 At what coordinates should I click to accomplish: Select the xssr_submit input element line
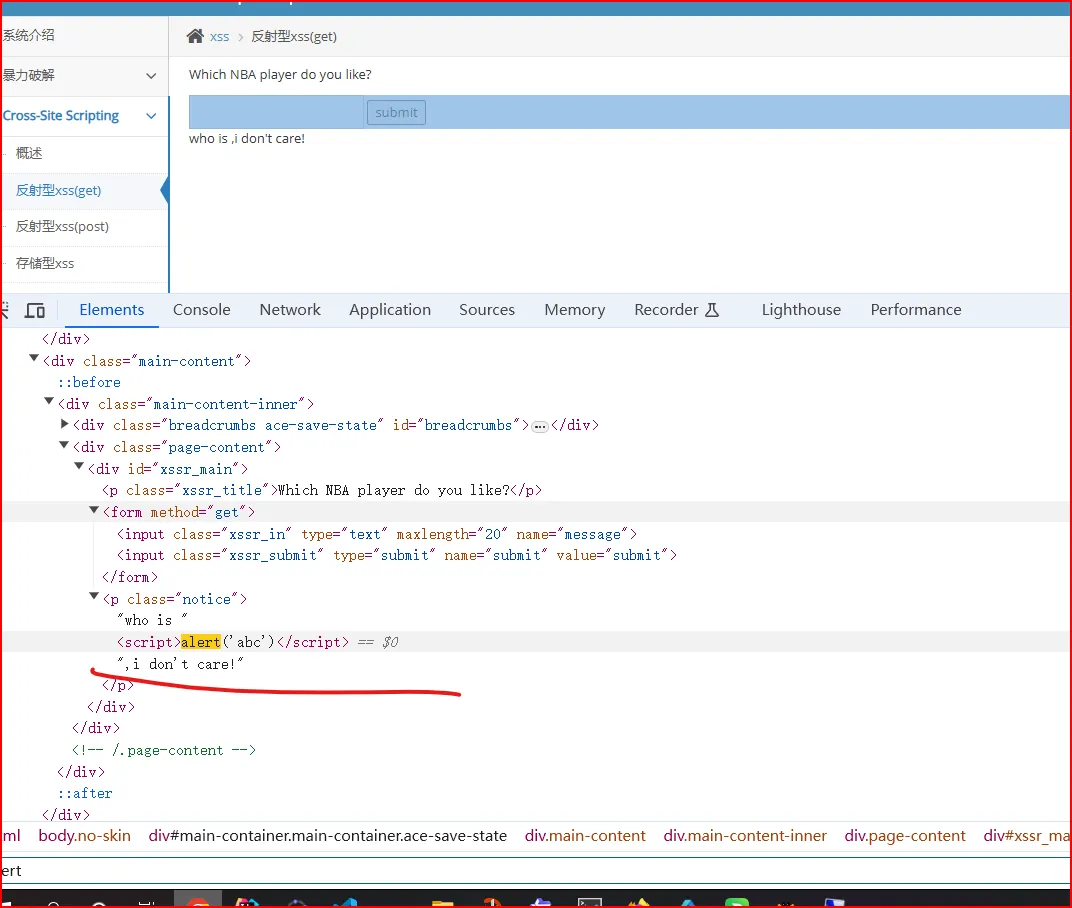click(x=397, y=555)
